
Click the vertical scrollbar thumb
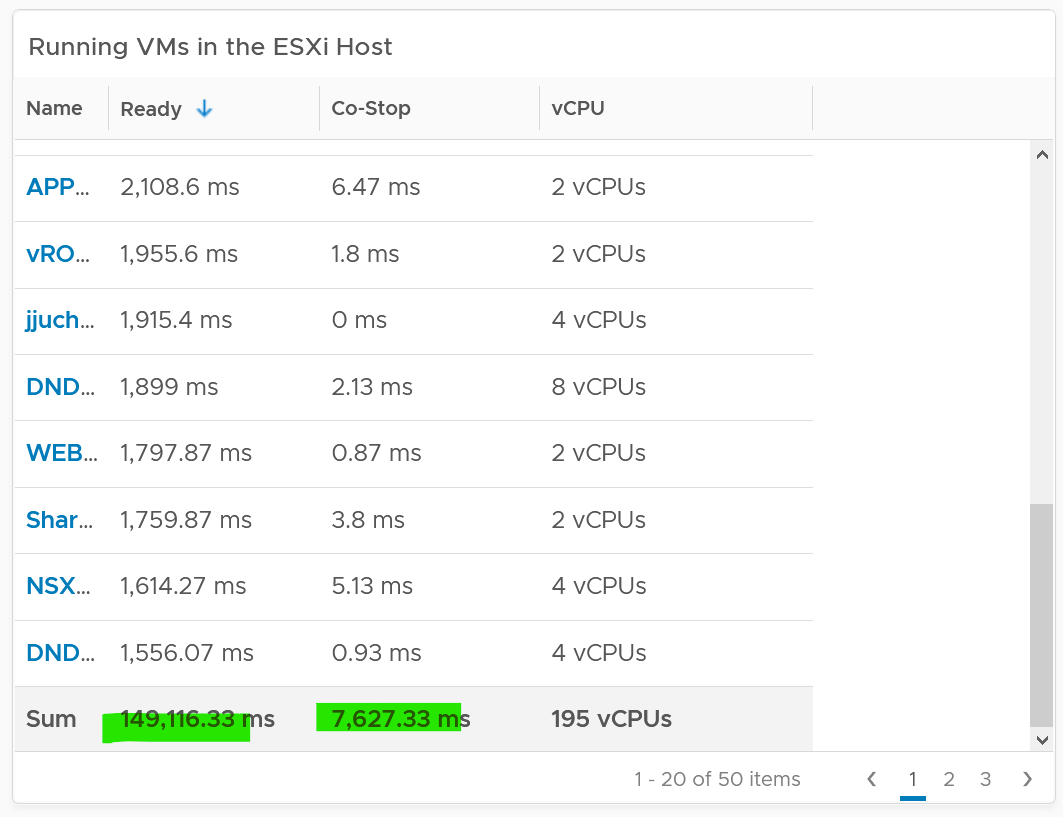(1041, 615)
